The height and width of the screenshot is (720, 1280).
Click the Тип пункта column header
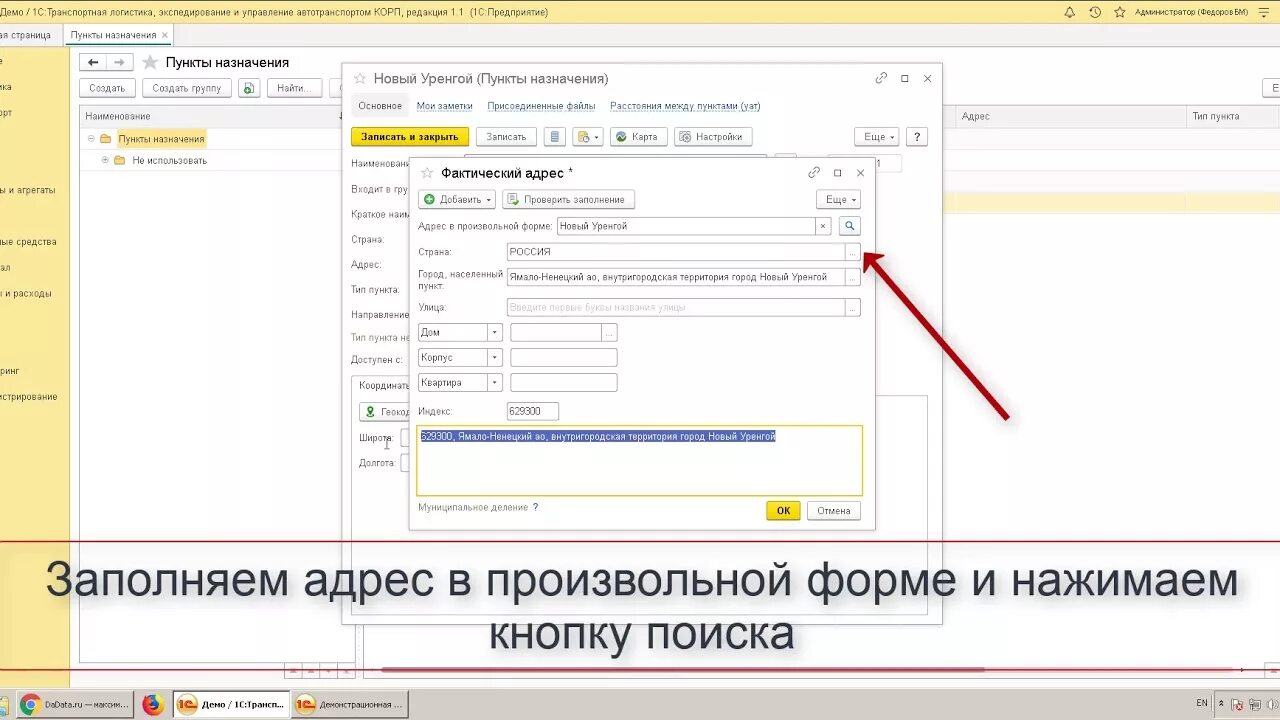[1232, 116]
